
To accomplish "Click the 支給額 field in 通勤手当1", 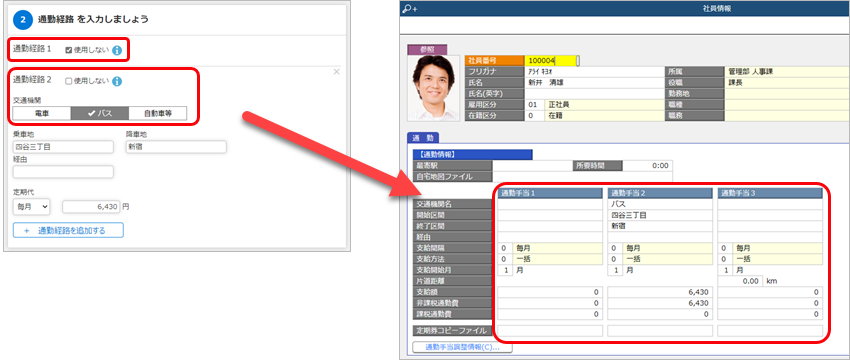I will (550, 292).
